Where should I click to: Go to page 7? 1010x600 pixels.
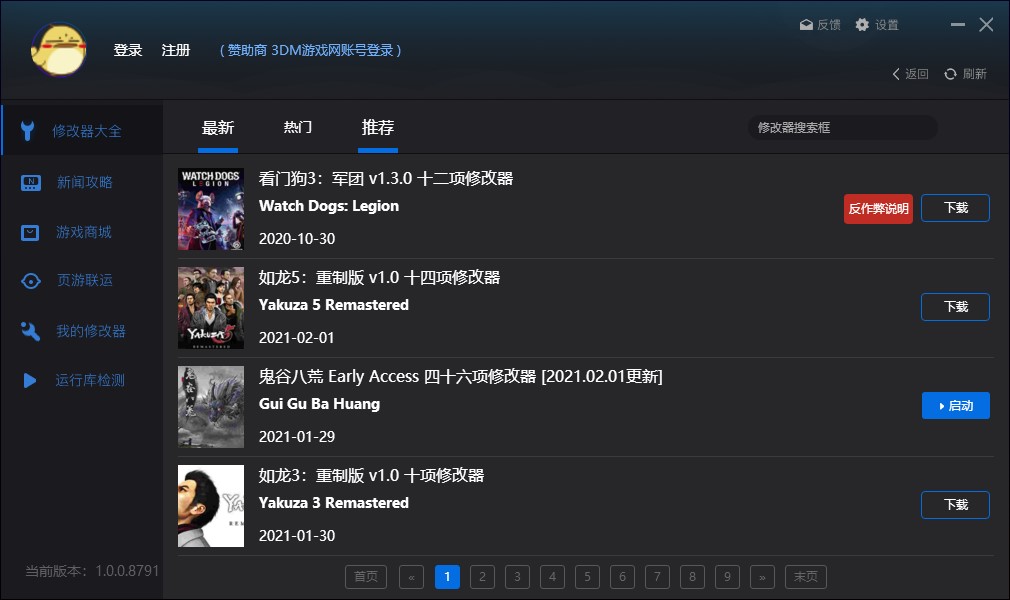[657, 577]
